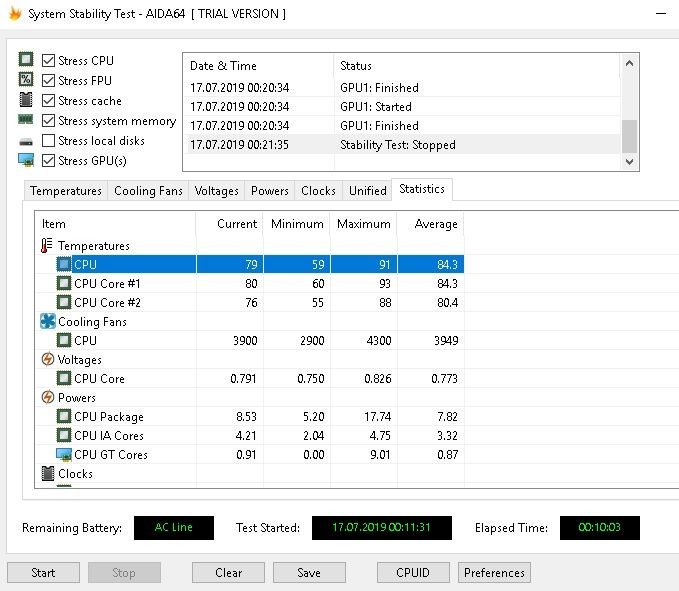Click the Current column header
679x591 pixels.
pyautogui.click(x=230, y=224)
